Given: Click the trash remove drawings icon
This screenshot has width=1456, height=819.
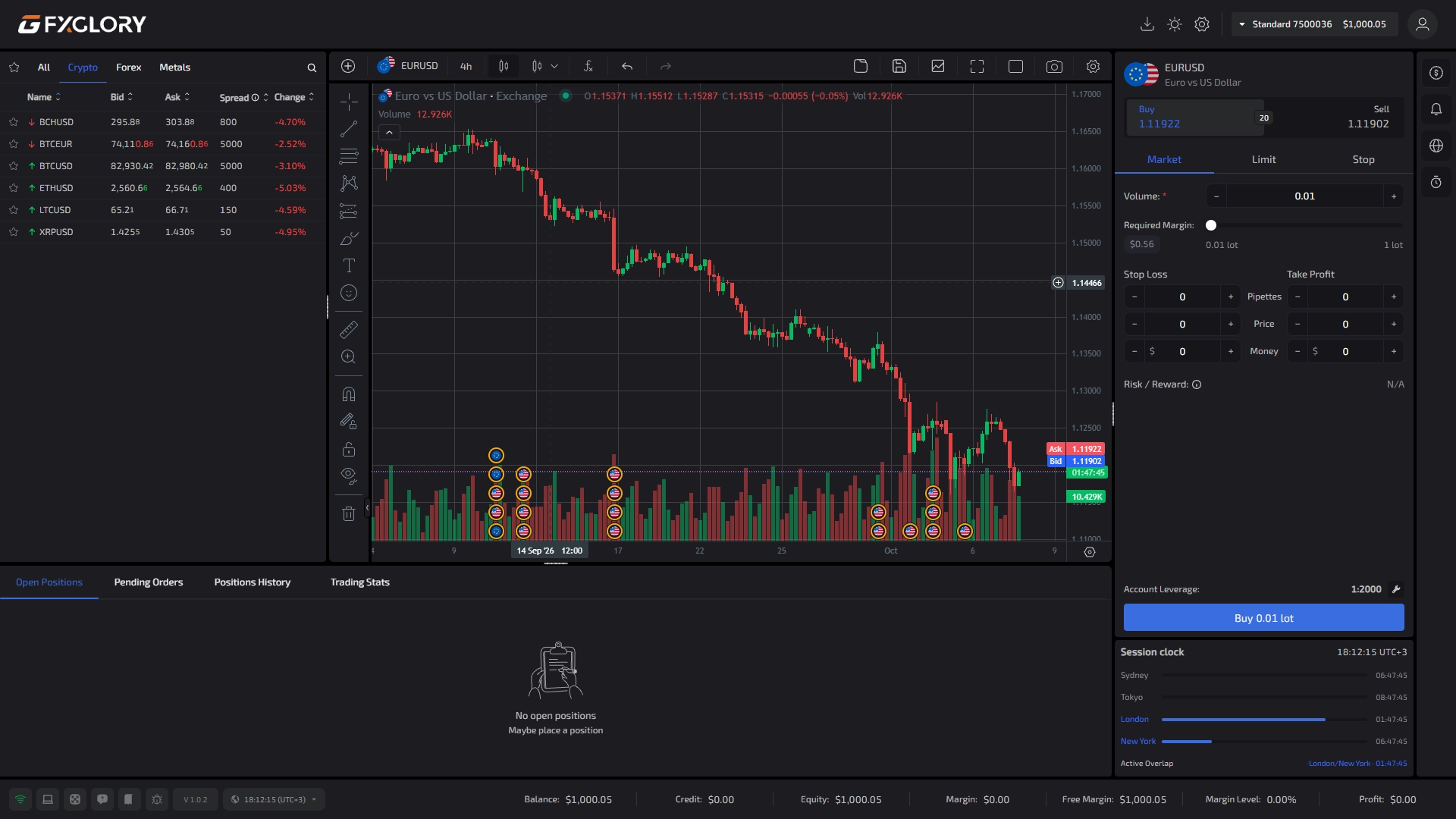Looking at the screenshot, I should [349, 514].
